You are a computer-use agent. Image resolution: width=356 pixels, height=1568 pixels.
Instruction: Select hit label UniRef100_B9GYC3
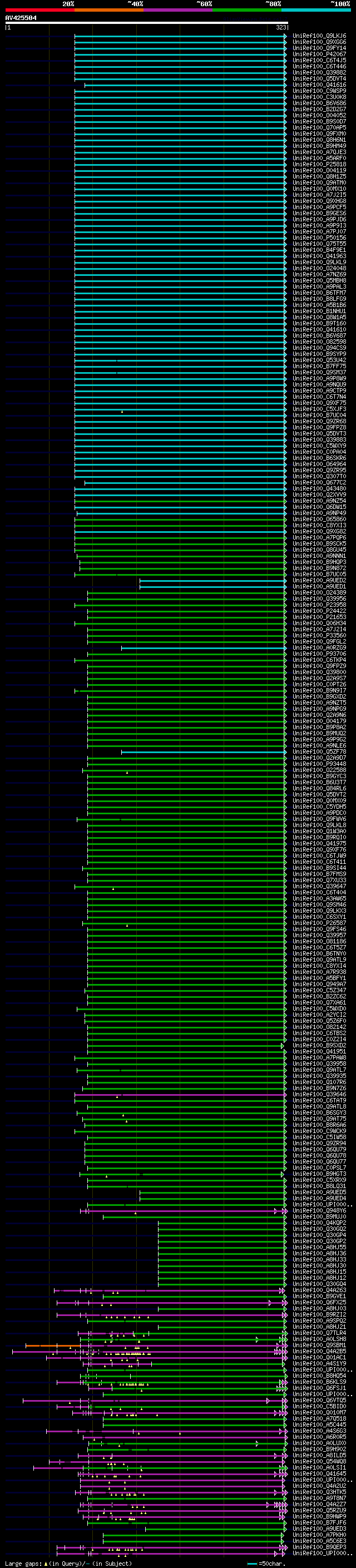point(319,776)
